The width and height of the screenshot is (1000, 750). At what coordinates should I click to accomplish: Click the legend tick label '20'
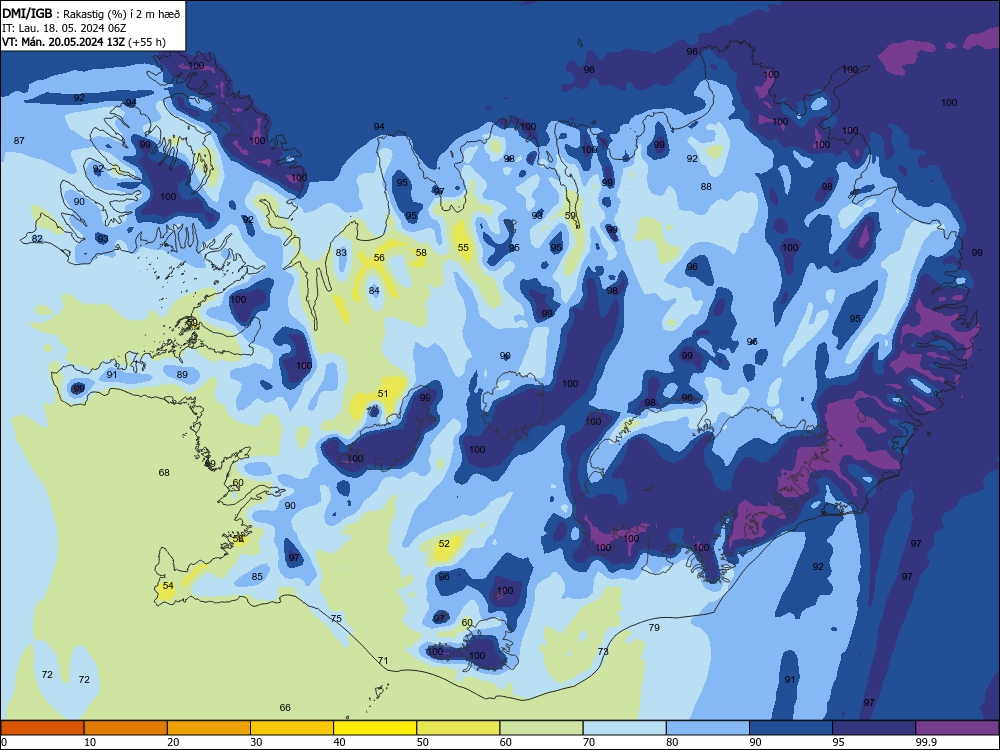(x=173, y=742)
